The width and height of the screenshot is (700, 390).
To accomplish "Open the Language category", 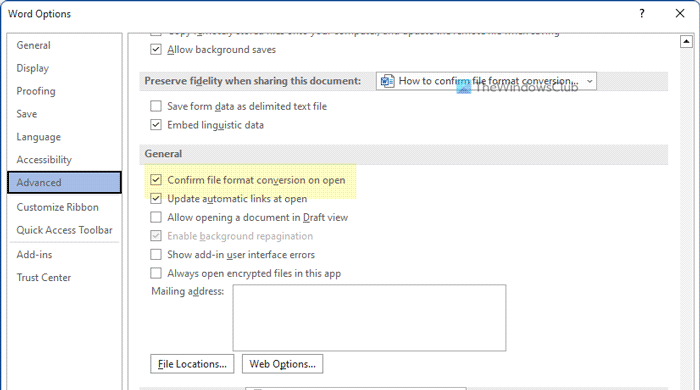I will pos(64,137).
